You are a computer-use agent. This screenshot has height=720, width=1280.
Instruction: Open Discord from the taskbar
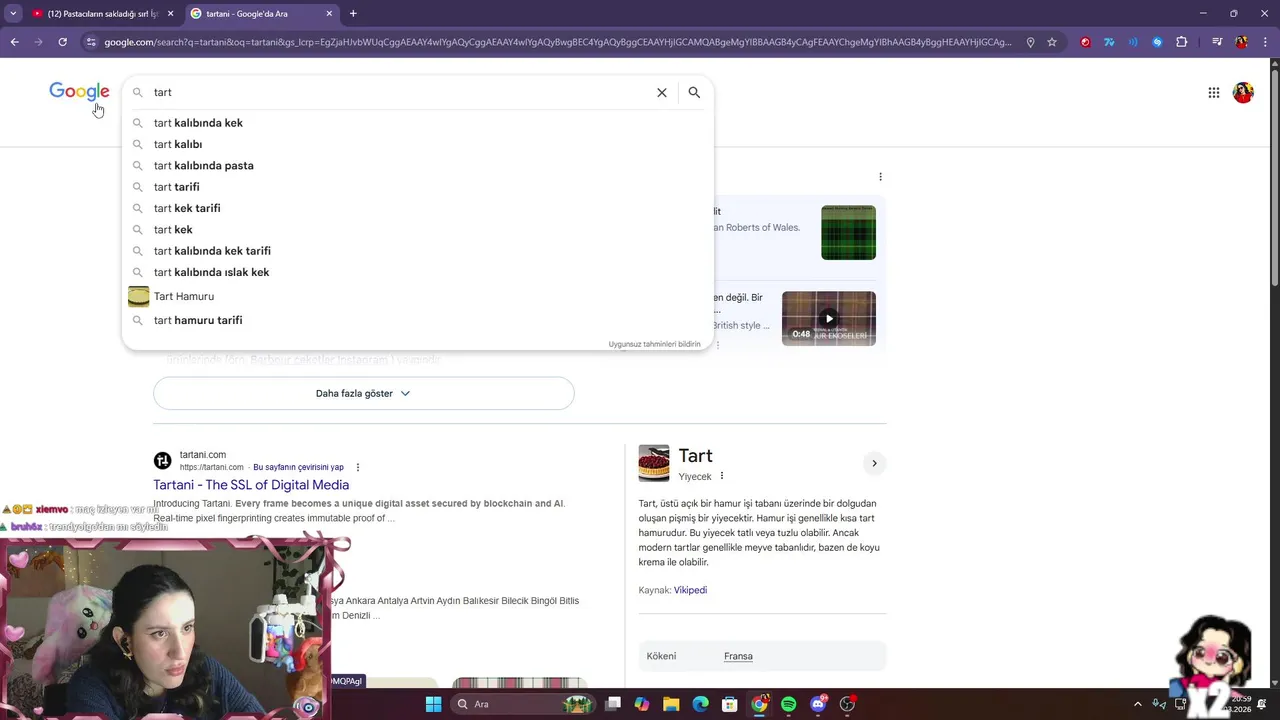tap(818, 704)
